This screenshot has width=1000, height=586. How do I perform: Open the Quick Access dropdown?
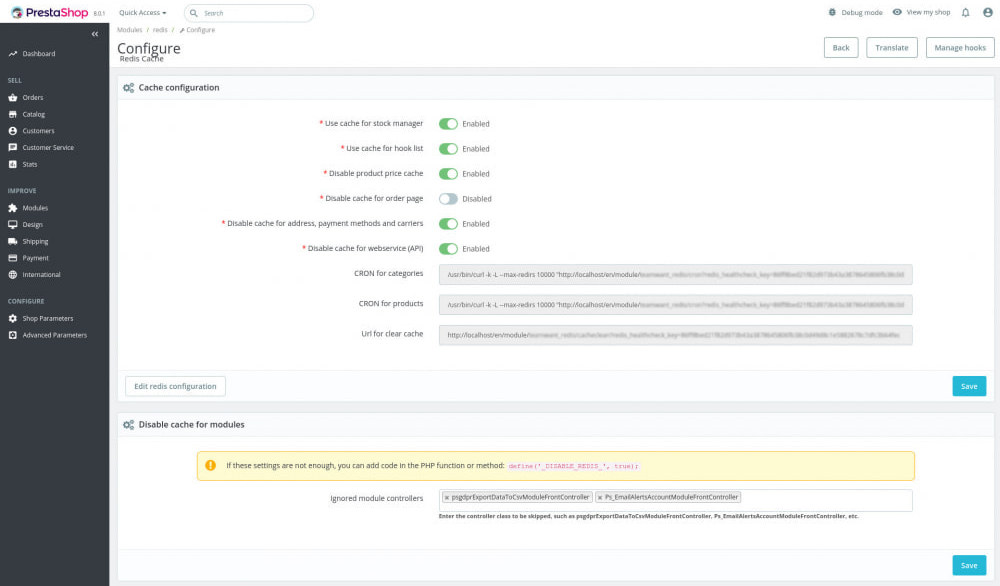[143, 13]
